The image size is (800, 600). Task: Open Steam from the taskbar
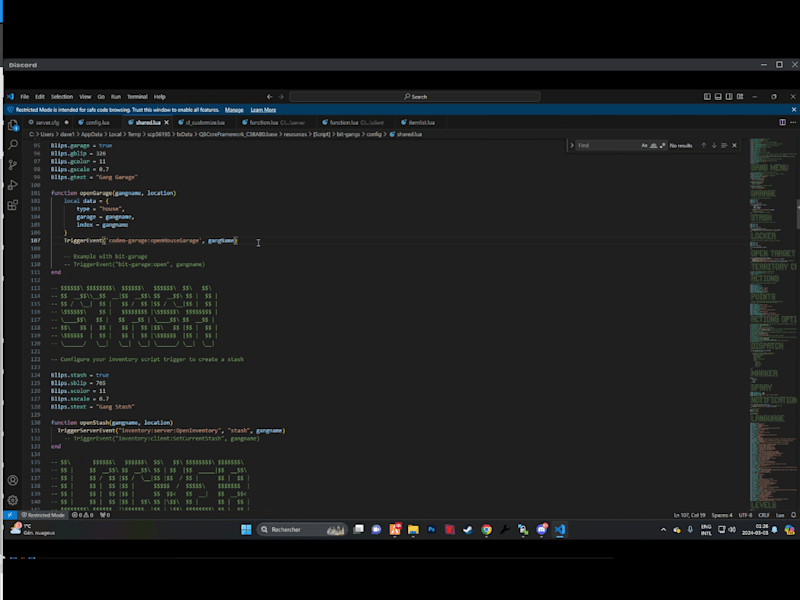(x=467, y=530)
